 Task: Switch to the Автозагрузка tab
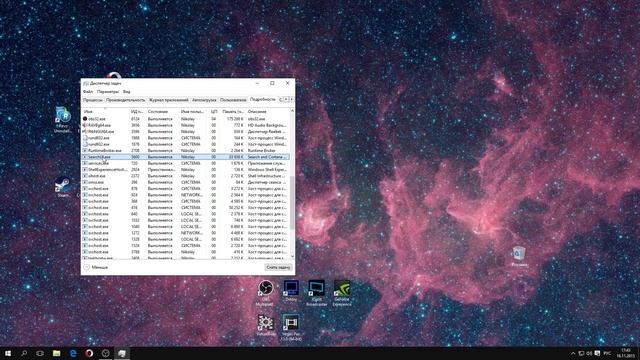[x=204, y=100]
